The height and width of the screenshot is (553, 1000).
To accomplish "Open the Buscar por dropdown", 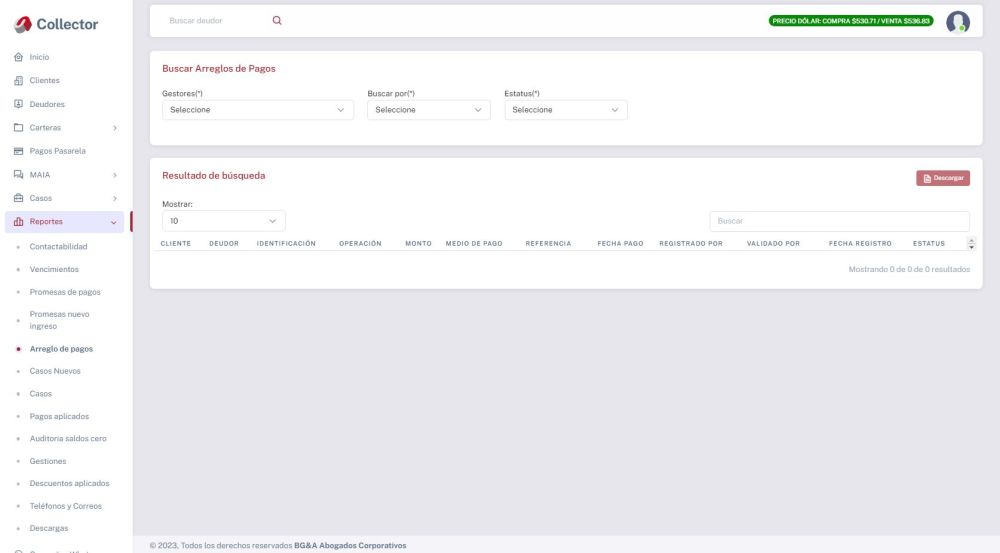I will pyautogui.click(x=428, y=110).
